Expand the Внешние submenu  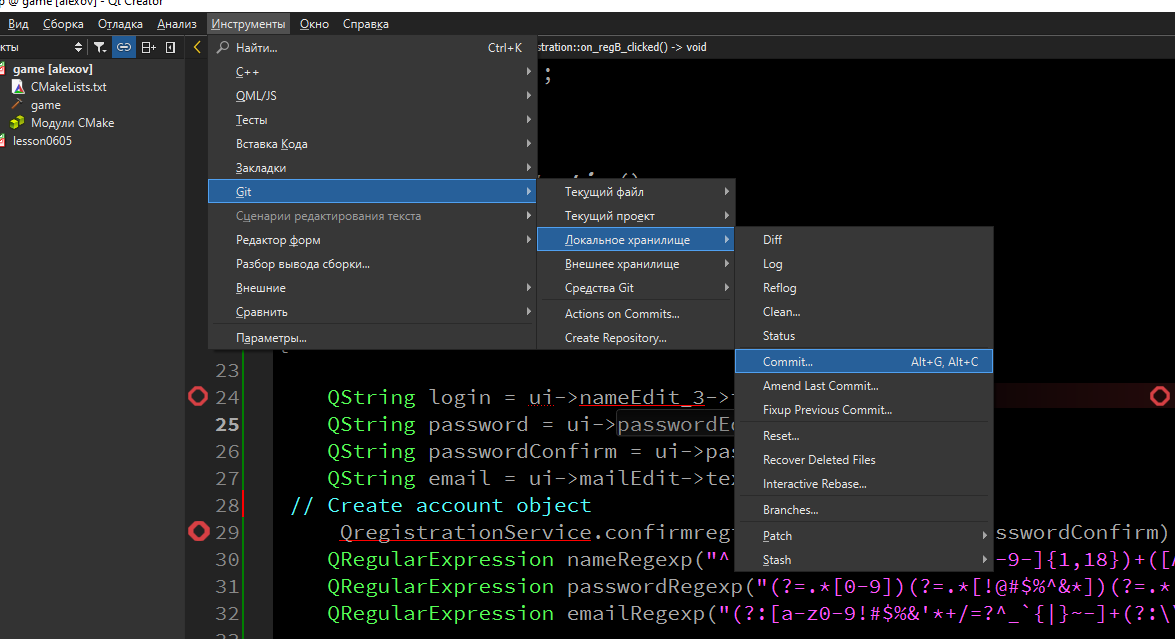point(372,288)
